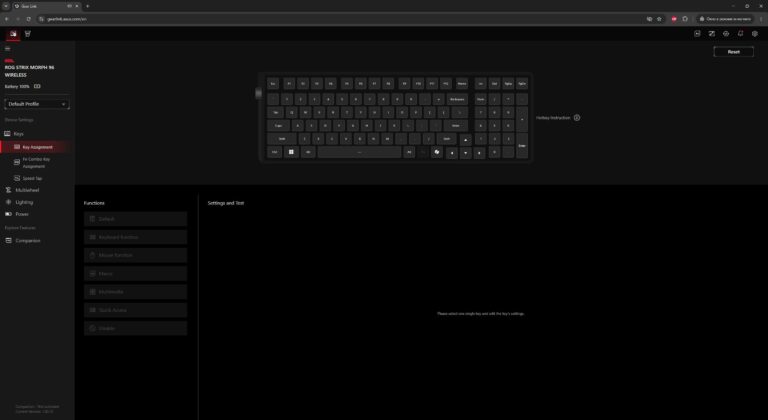
Task: Open a new browser tab
Action: pyautogui.click(x=88, y=6)
